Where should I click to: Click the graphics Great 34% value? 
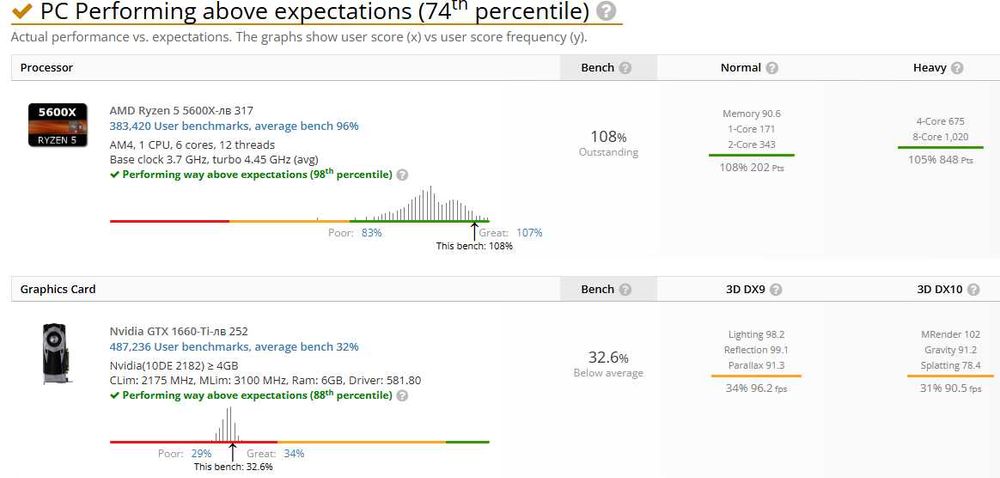(x=293, y=454)
